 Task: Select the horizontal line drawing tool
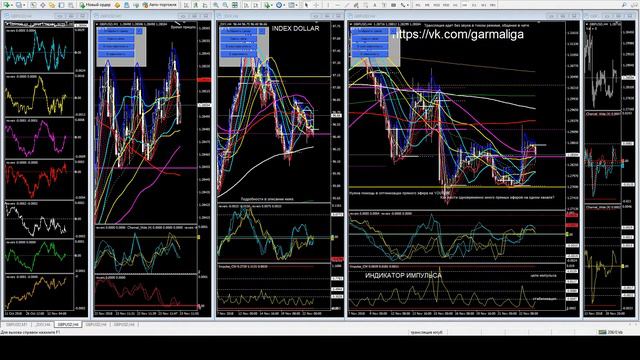338,4
